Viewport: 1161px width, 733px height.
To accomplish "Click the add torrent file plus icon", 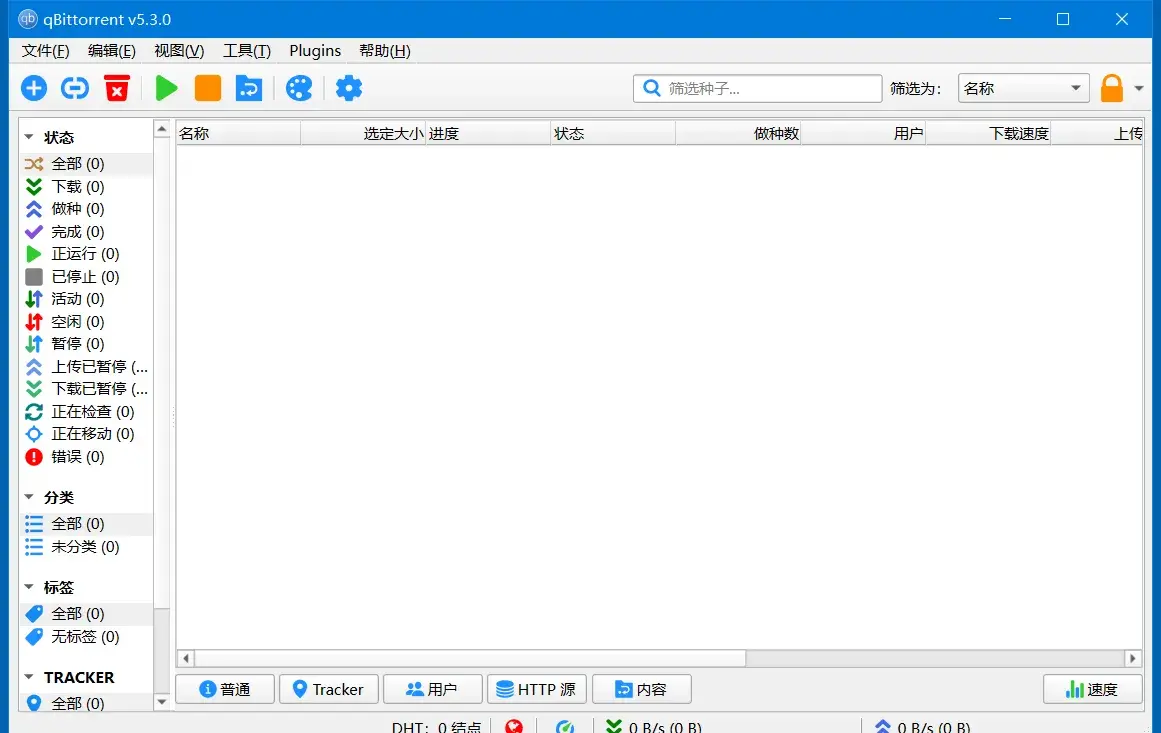I will click(x=33, y=88).
